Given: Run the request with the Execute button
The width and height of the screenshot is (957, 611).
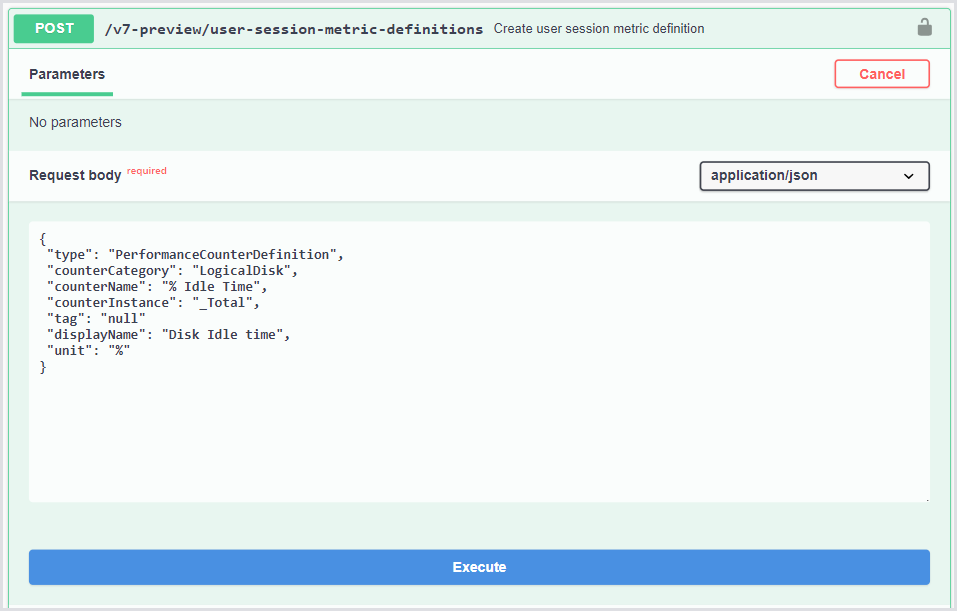Looking at the screenshot, I should point(479,567).
